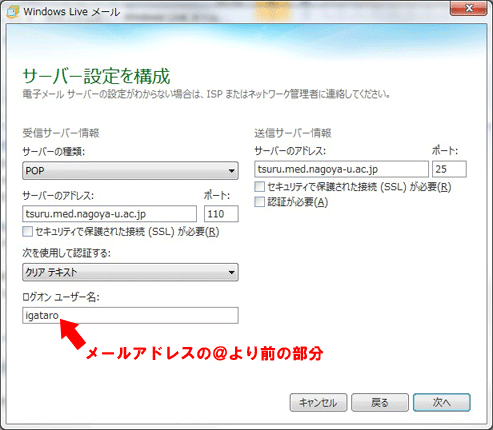Click the 送信サーバー情報 section label
This screenshot has width=493, height=430.
coord(293,133)
